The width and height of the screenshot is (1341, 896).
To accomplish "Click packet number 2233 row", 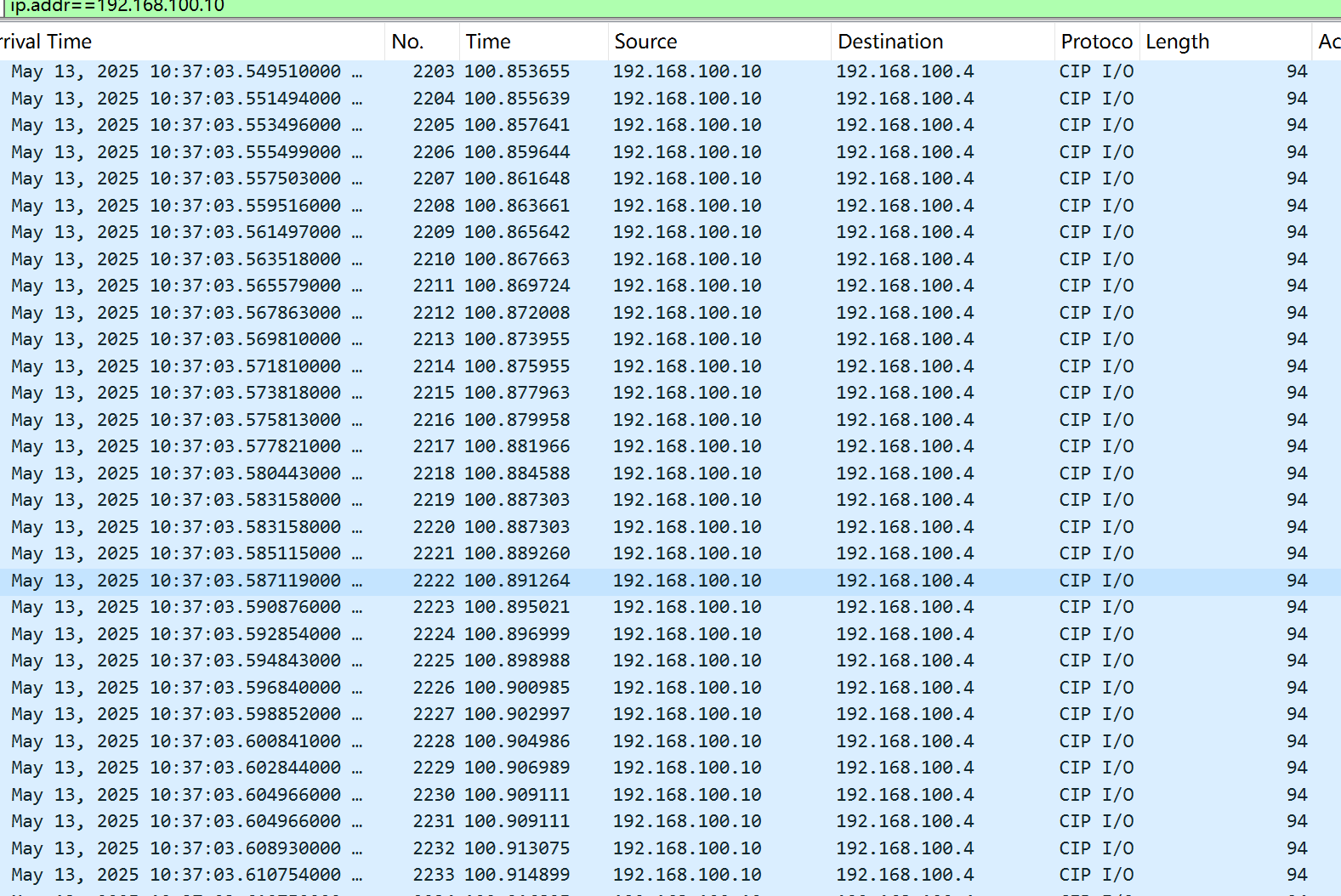I will 434,875.
